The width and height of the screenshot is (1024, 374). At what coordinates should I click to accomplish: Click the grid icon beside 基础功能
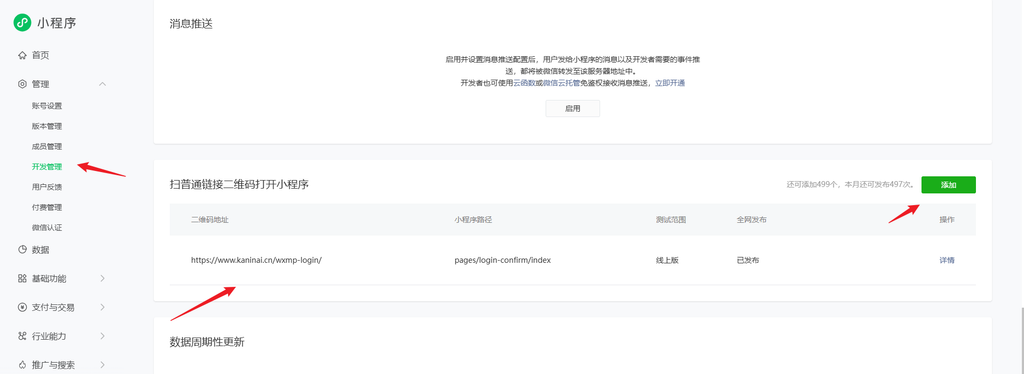(22, 279)
